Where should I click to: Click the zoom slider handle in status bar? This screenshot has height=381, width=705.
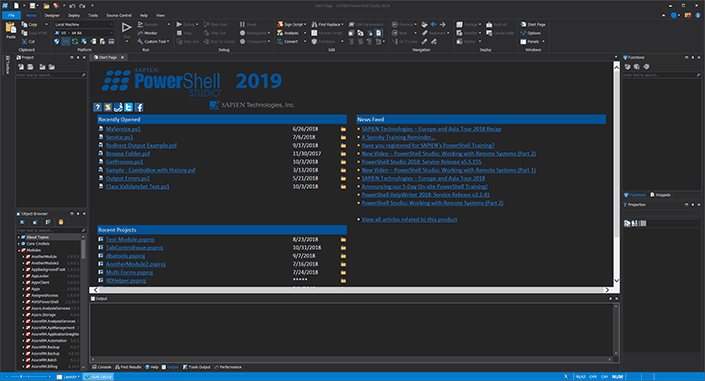(21, 377)
